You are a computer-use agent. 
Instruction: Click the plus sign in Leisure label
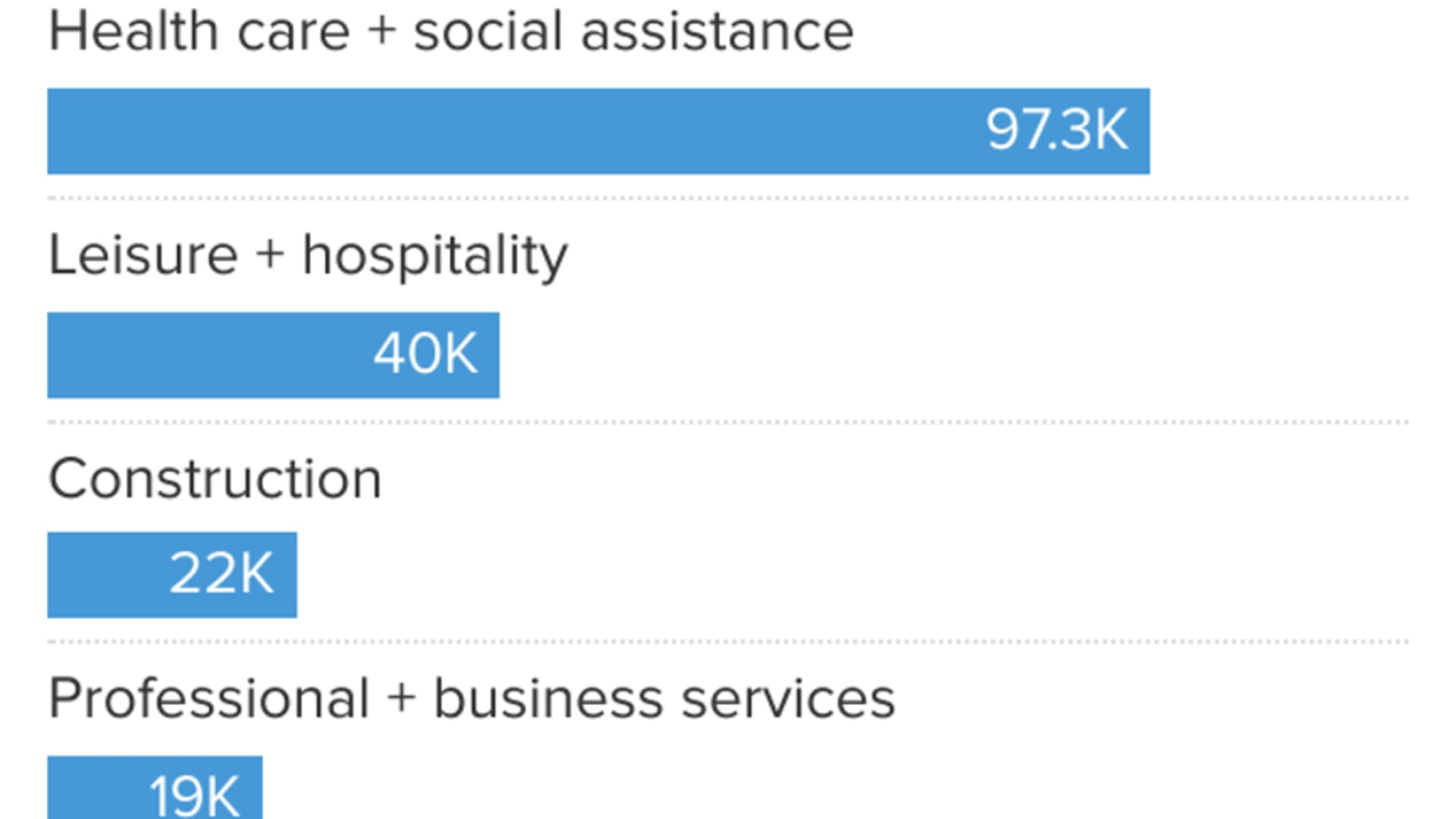coord(270,254)
